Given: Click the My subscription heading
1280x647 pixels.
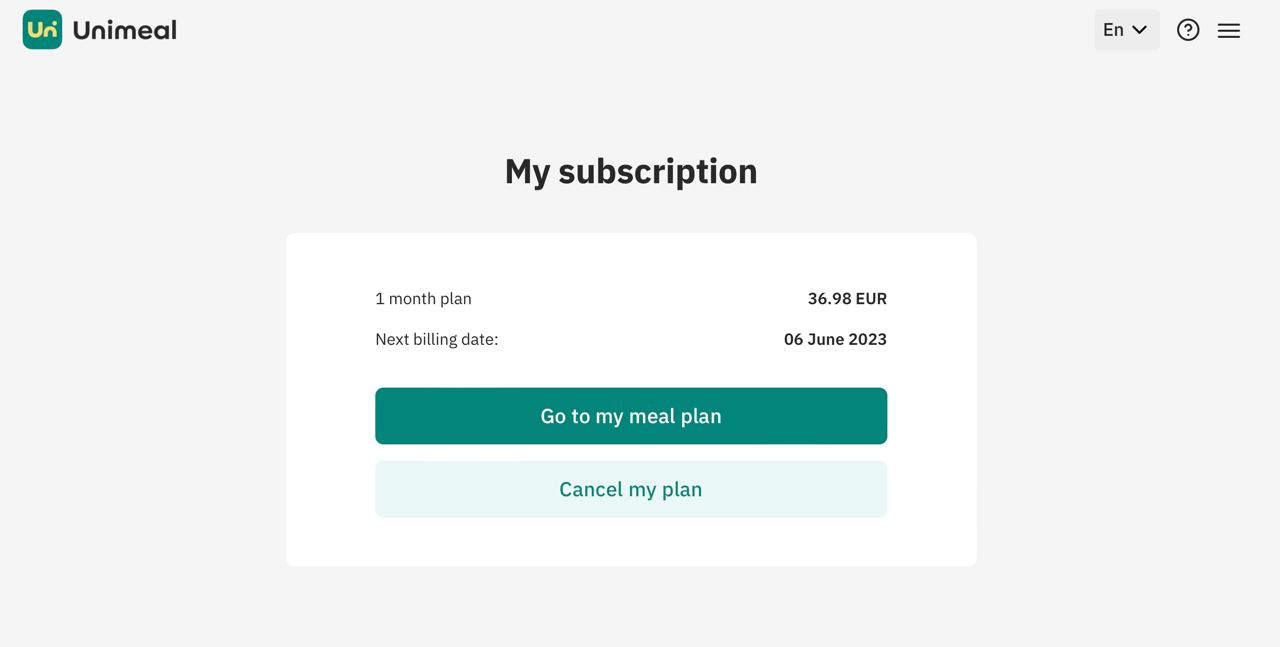Looking at the screenshot, I should (630, 171).
